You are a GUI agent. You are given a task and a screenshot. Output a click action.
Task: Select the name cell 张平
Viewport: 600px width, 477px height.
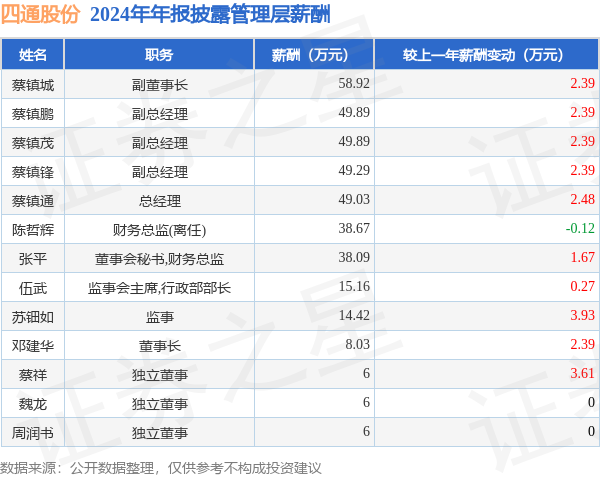[x=33, y=259]
